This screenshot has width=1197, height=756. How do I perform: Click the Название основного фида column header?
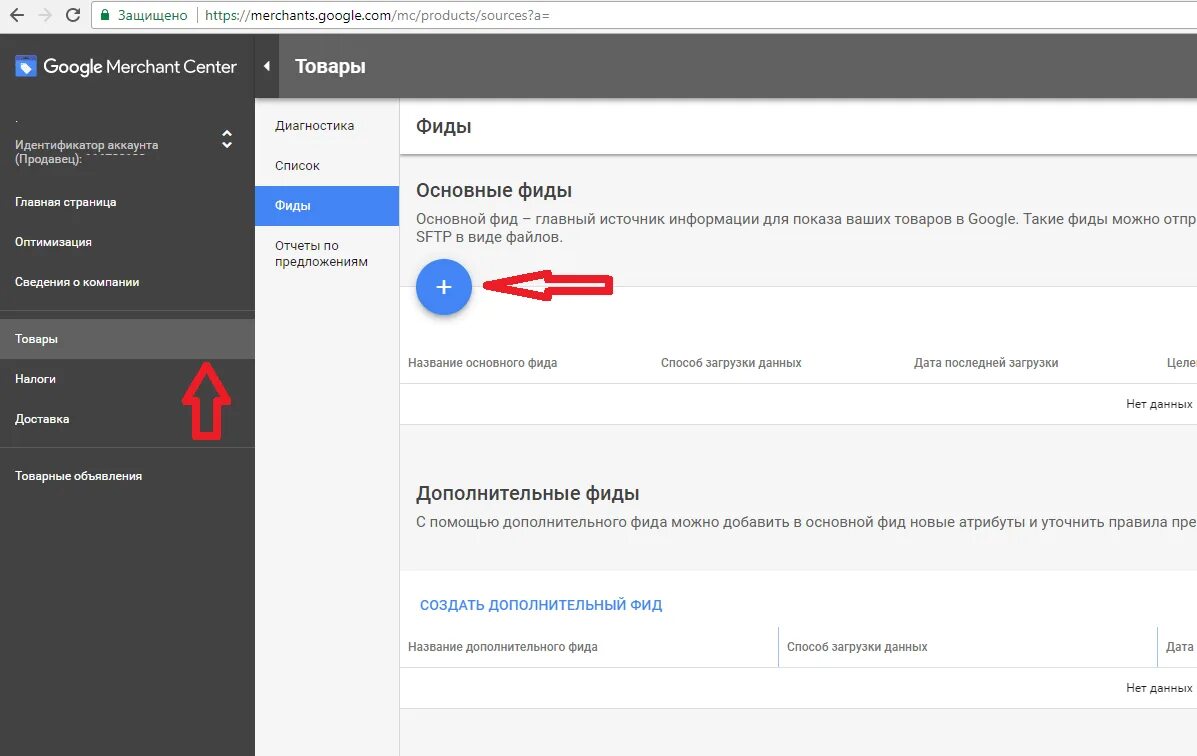(x=482, y=363)
